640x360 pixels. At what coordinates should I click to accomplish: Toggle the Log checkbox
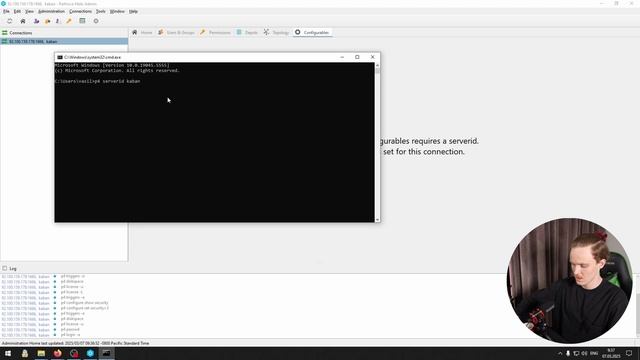[5, 268]
